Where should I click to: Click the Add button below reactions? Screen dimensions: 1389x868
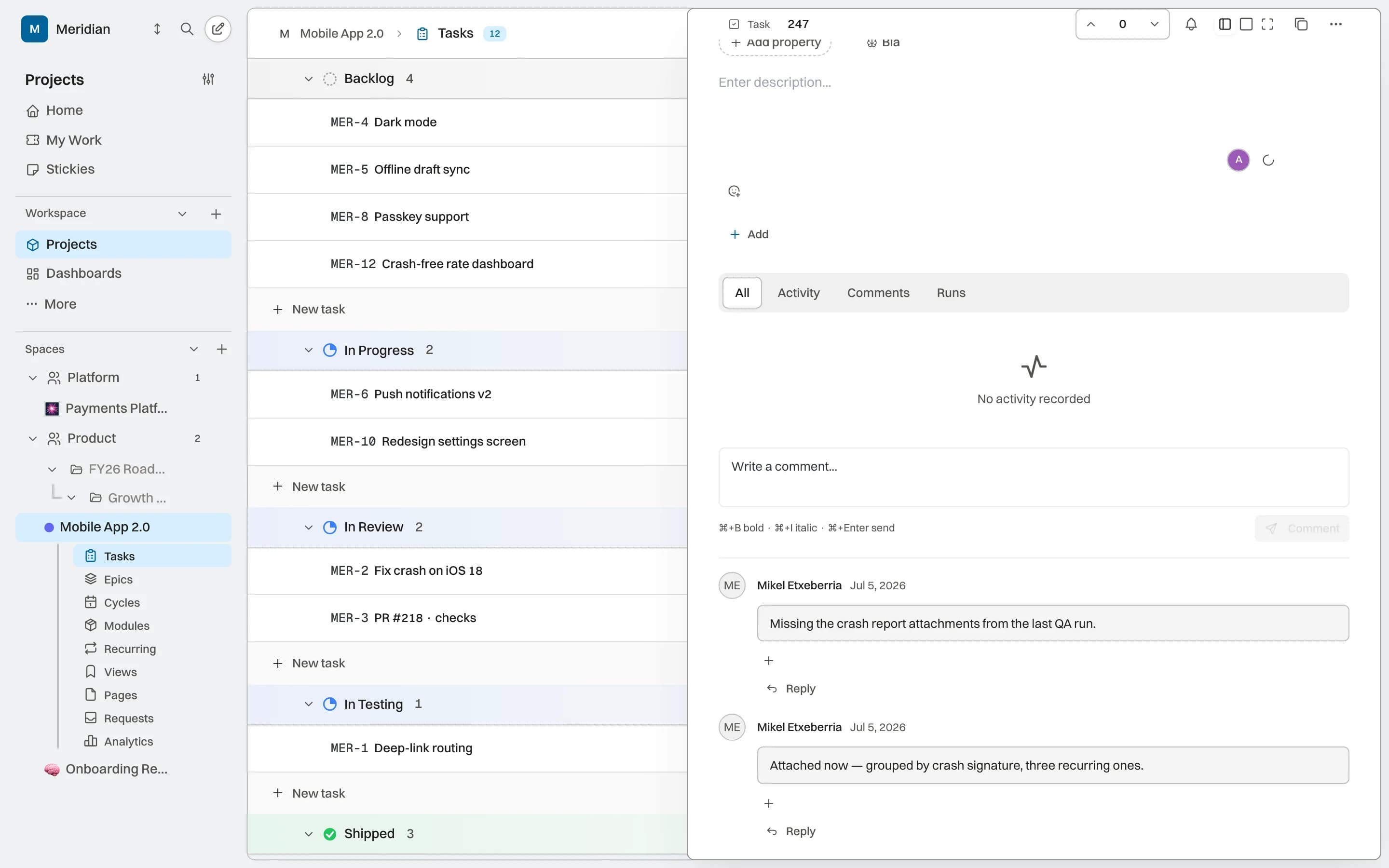point(749,234)
